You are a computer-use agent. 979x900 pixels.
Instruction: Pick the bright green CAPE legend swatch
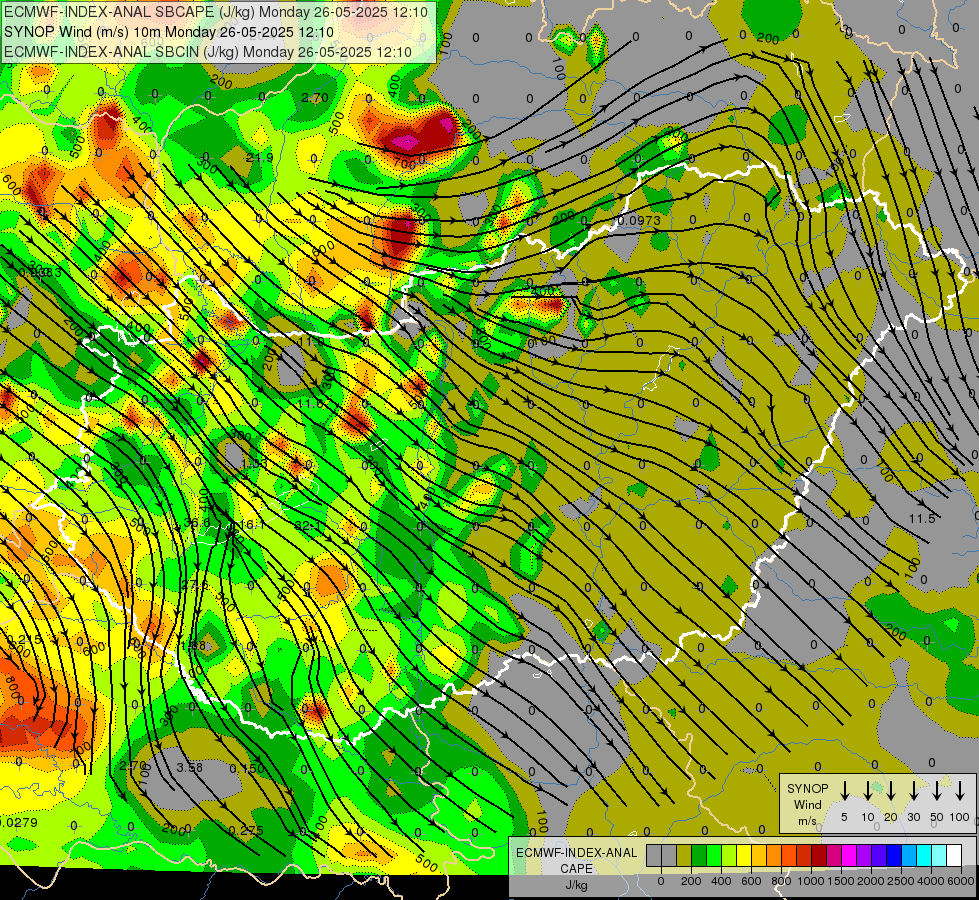[714, 856]
